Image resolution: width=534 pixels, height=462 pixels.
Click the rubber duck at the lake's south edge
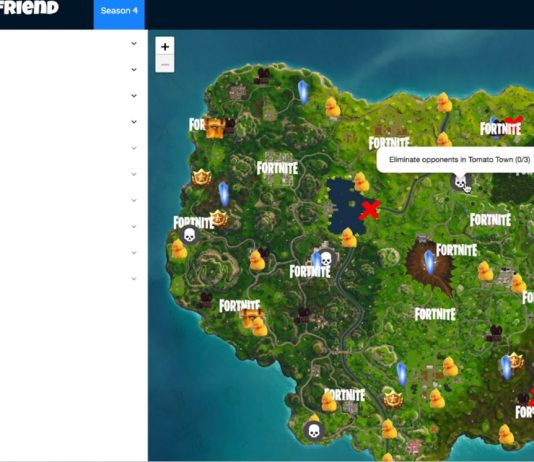[x=348, y=238]
